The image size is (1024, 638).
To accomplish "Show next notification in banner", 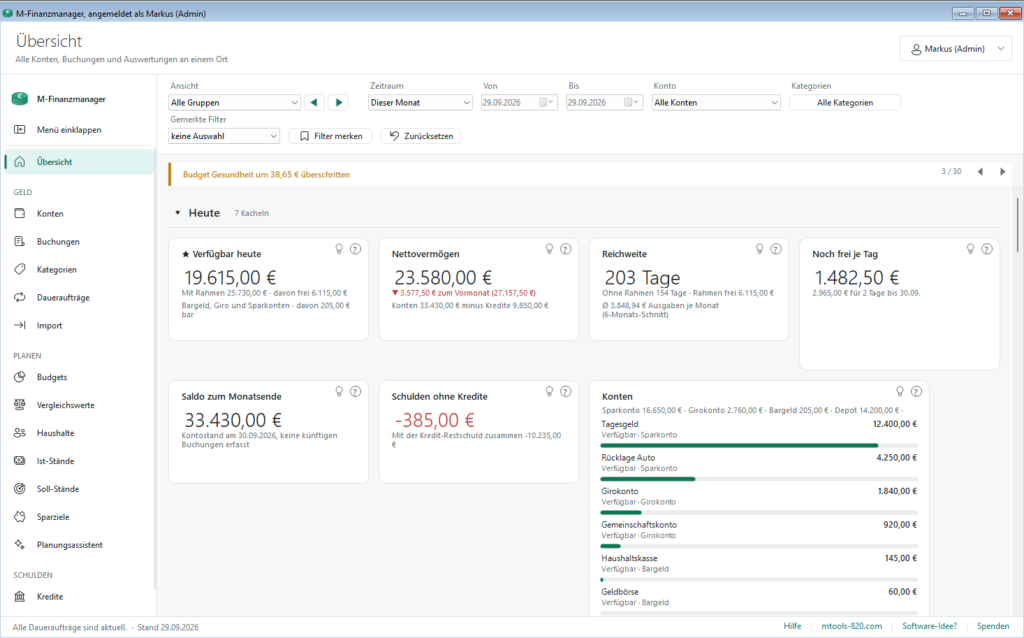I will click(1002, 172).
